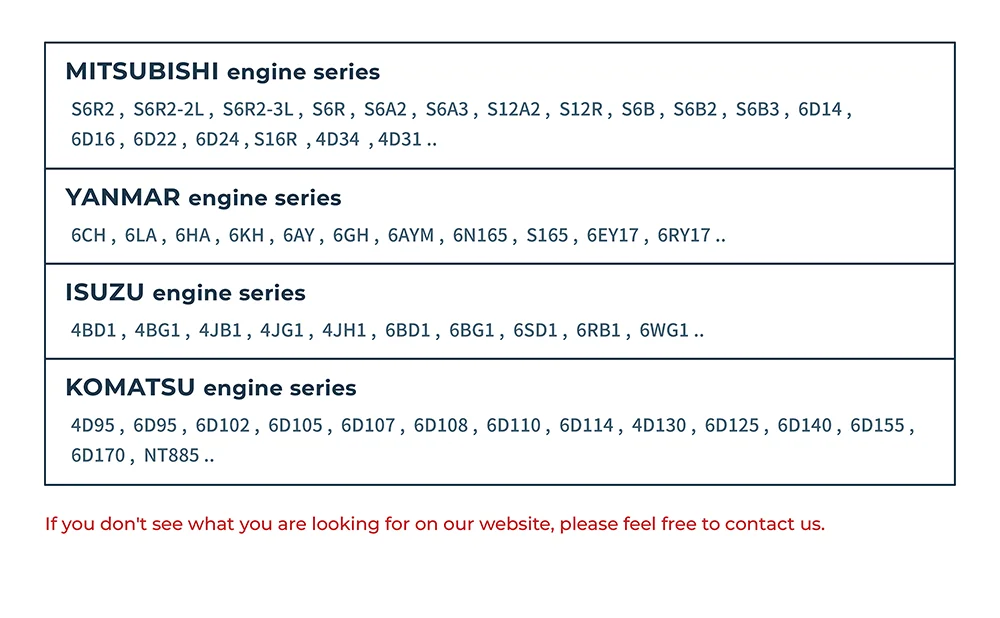Click the MITSUBISHI engine series heading
Image resolution: width=1000 pixels, height=618 pixels.
222,72
